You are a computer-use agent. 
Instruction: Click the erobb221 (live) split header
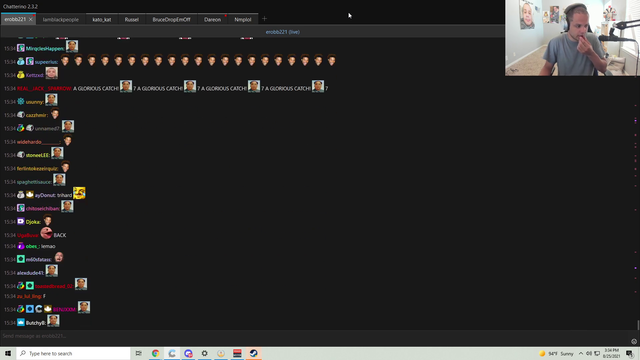point(282,32)
